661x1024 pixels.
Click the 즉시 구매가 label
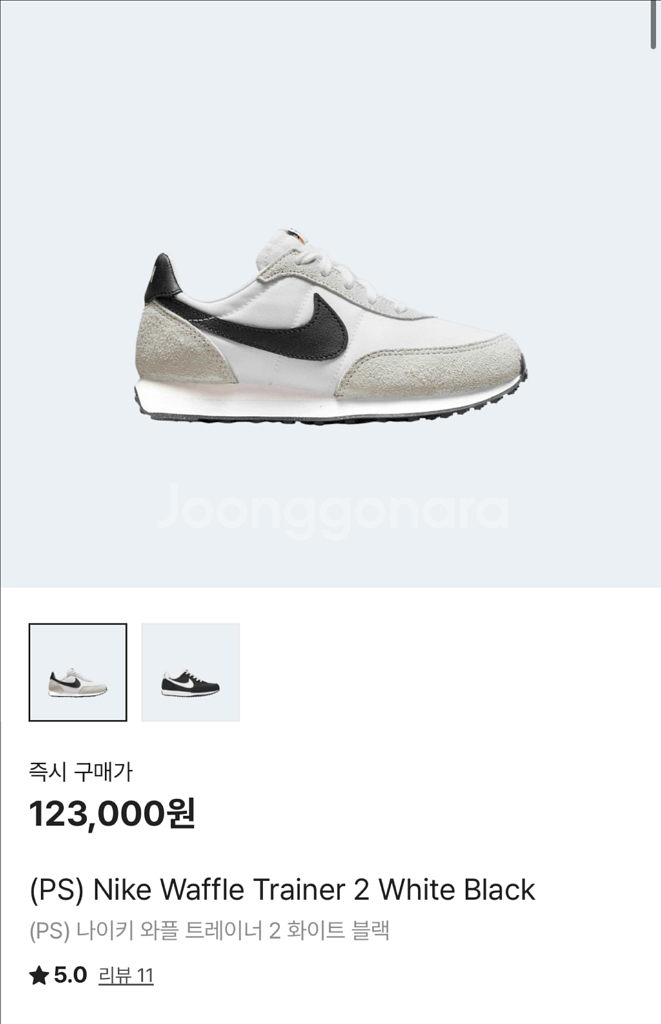coord(80,772)
